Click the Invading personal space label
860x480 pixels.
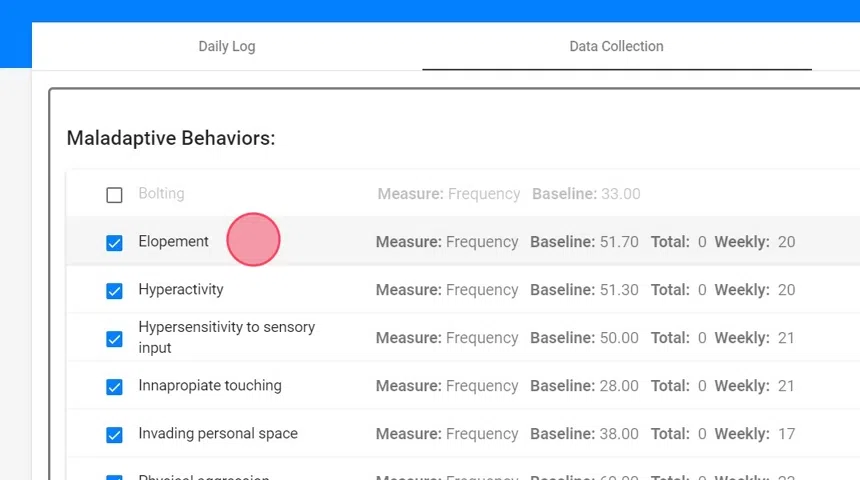click(218, 433)
